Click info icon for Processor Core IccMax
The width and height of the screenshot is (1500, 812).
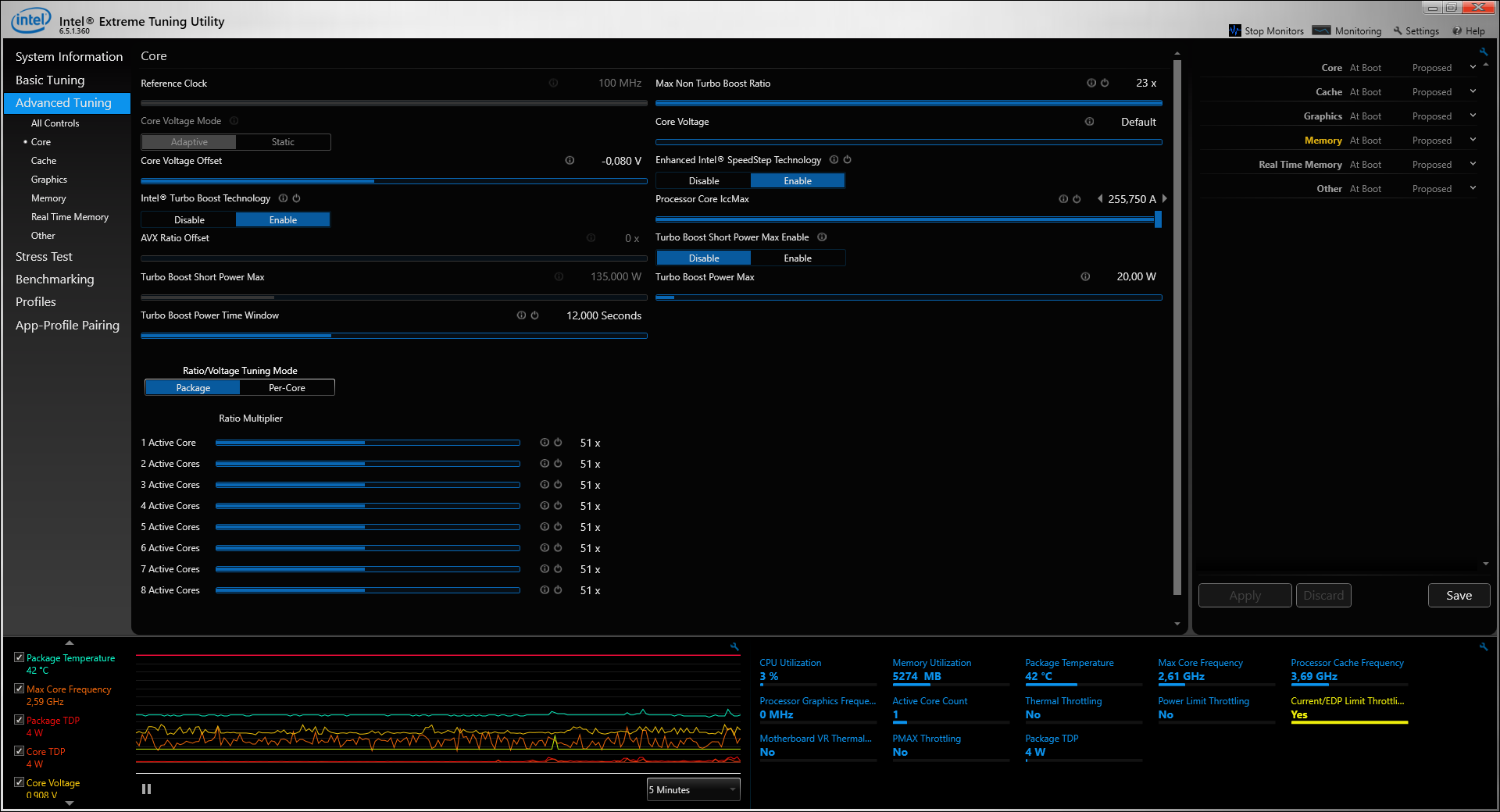coord(1063,199)
